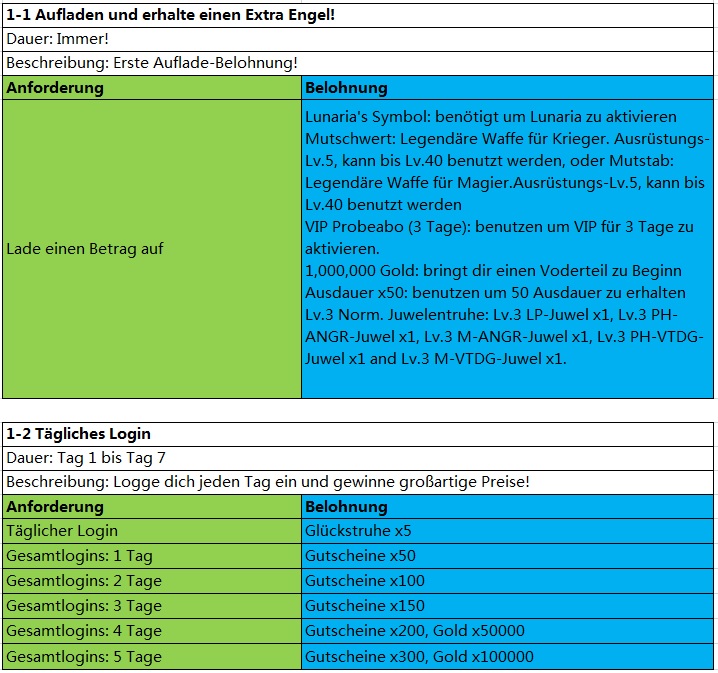Select the "Dauer: Tag 1 bis Tag 7" row
The height and width of the screenshot is (673, 718).
pos(88,457)
